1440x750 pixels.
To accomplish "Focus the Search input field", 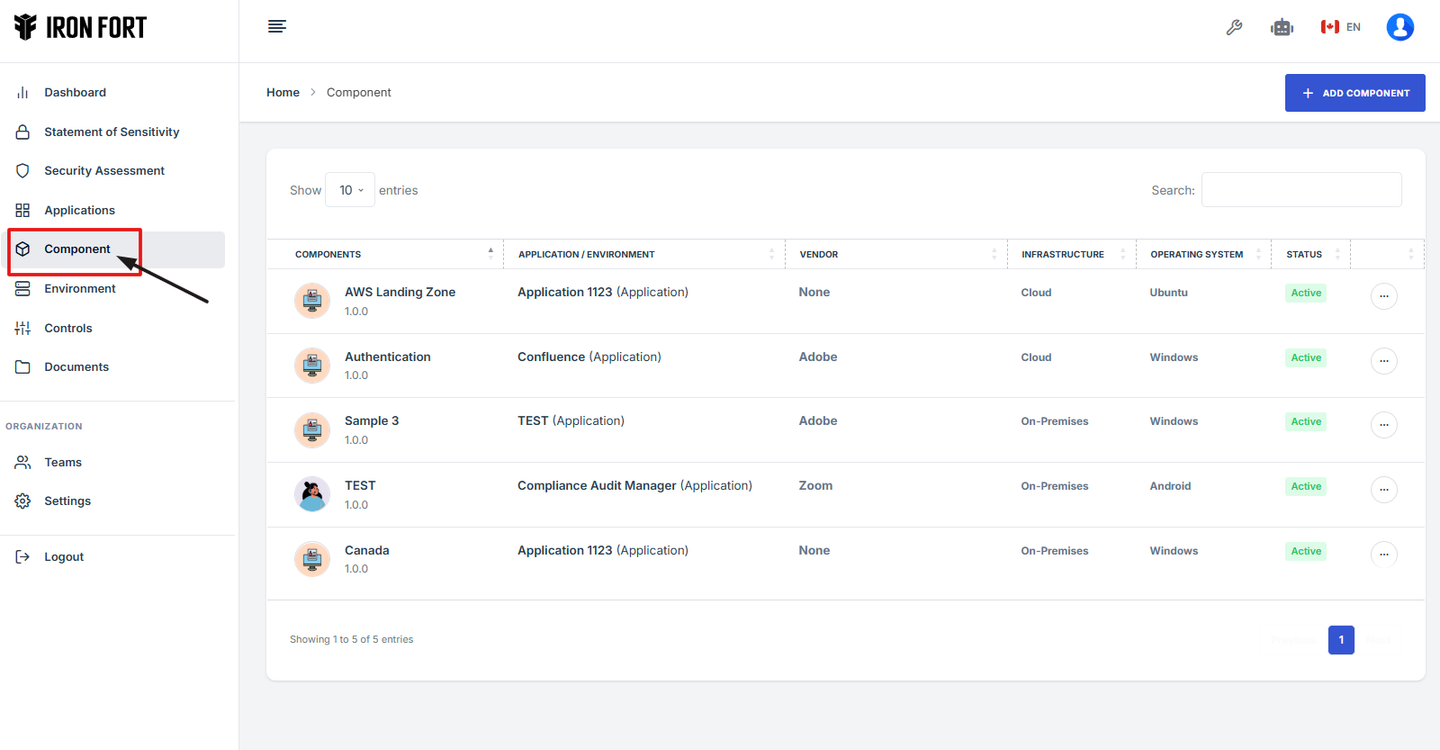I will click(1300, 190).
